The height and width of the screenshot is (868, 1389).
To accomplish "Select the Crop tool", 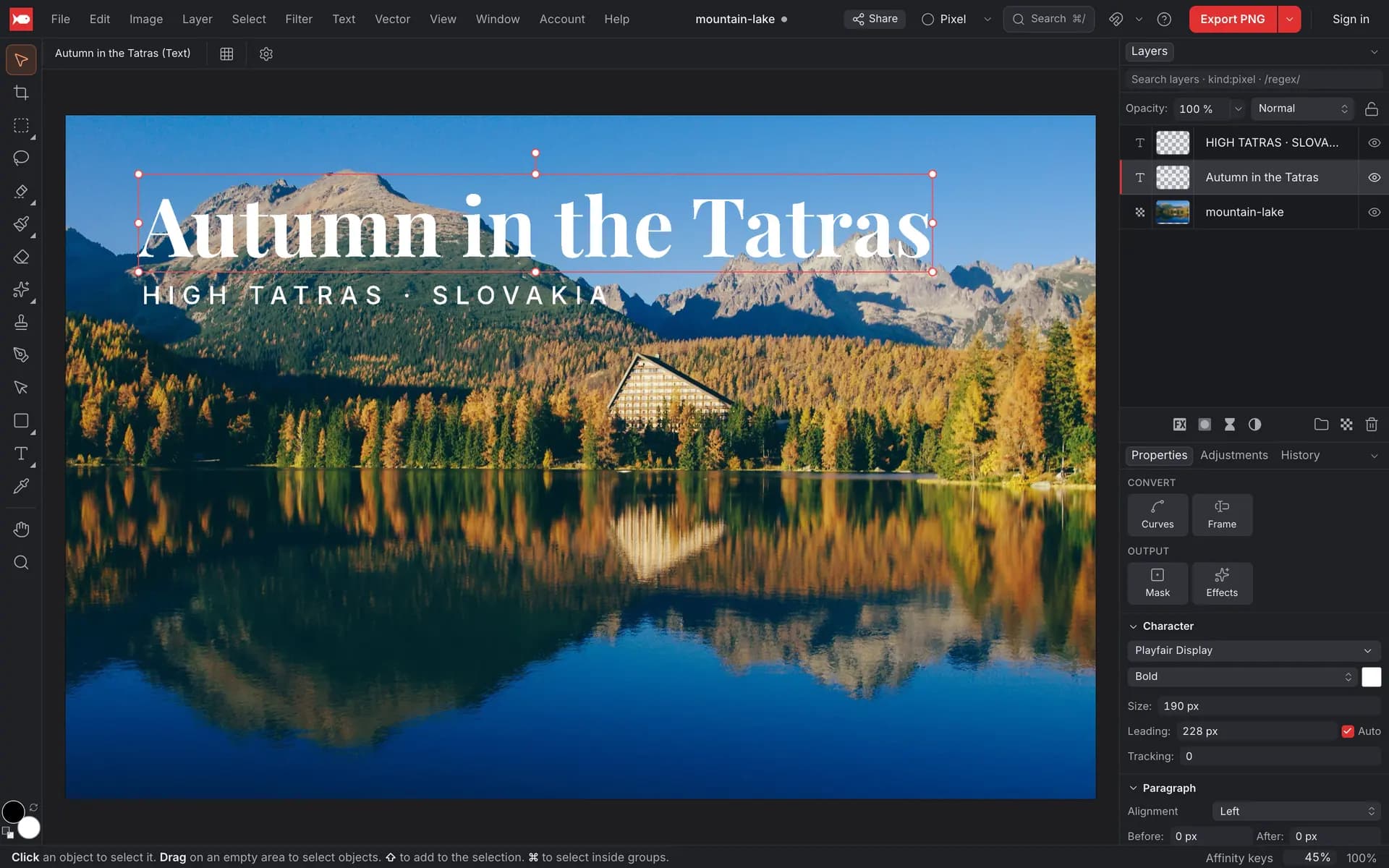I will [21, 93].
